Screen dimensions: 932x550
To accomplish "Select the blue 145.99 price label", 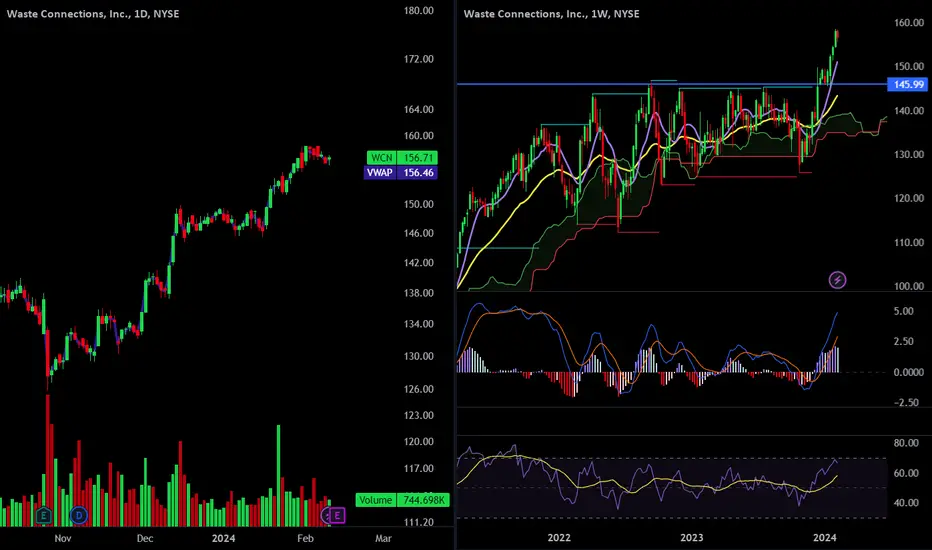I will click(x=907, y=84).
